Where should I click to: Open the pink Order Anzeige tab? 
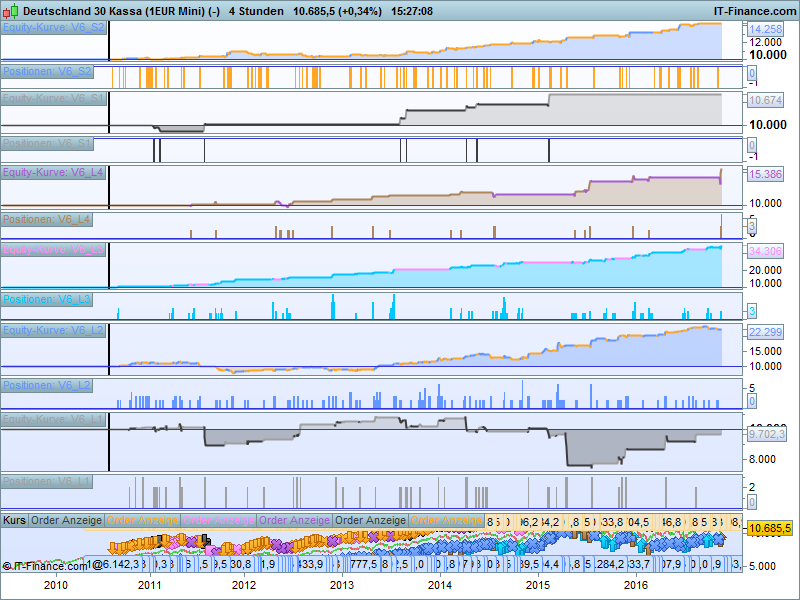coord(218,520)
